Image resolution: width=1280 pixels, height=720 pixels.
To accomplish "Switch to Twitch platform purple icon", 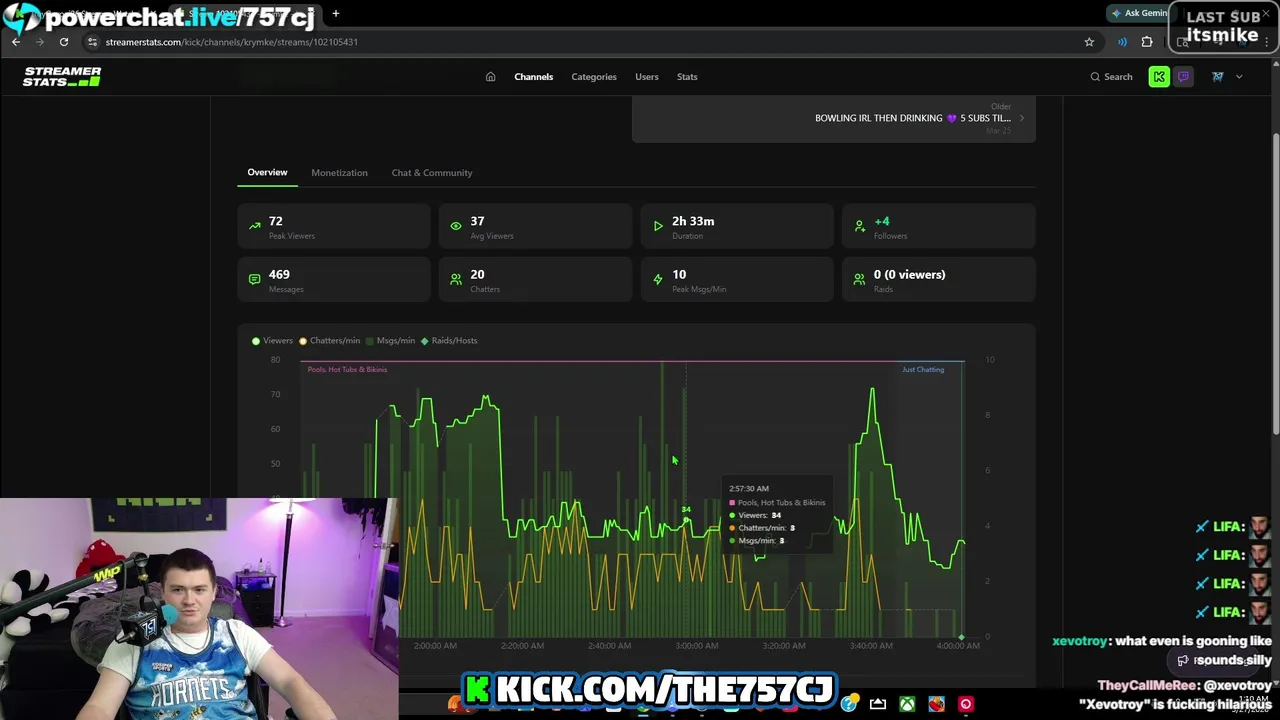I will tap(1183, 77).
